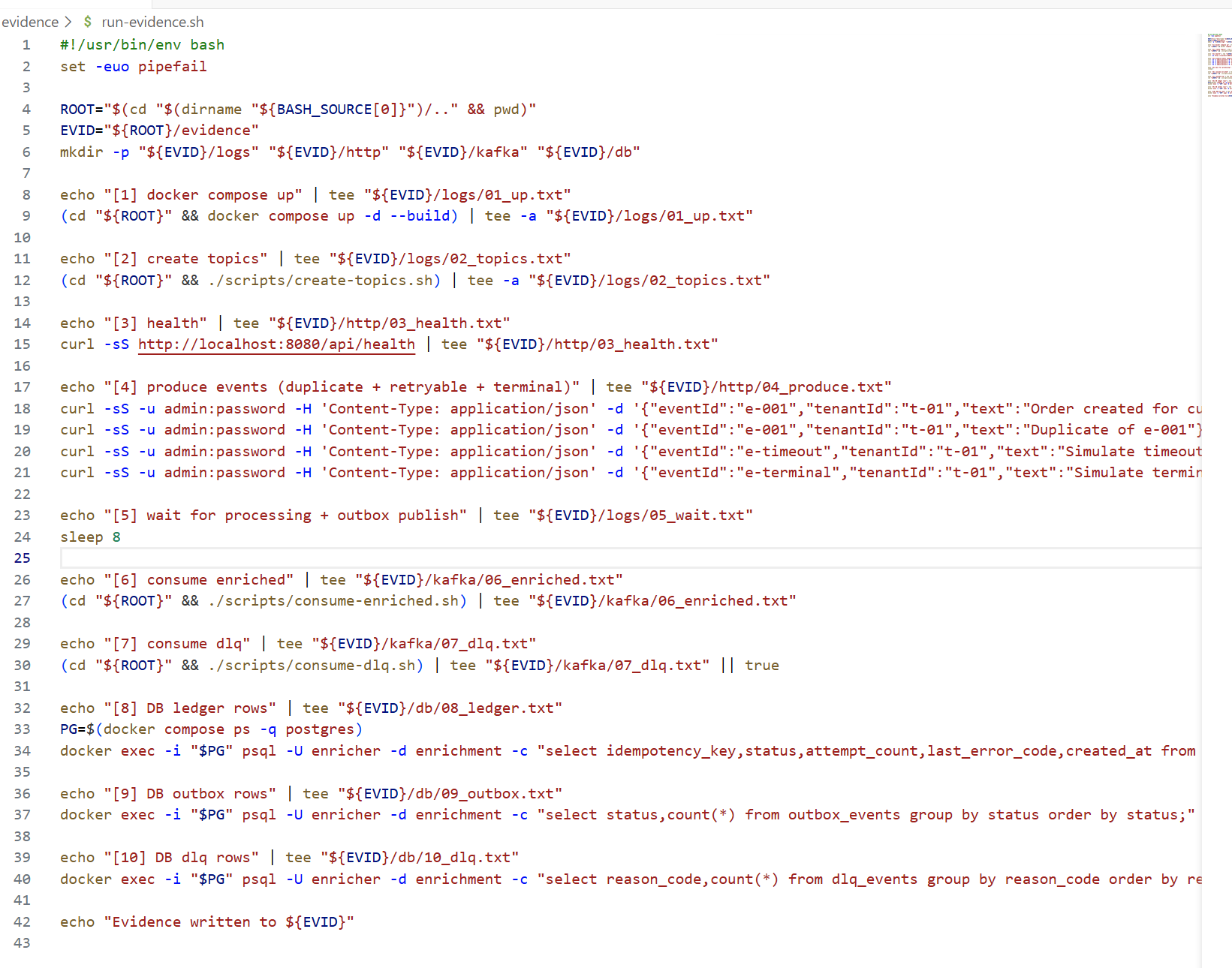The width and height of the screenshot is (1232, 968).
Task: Expand the chevron after the evidence breadcrumb
Action: pos(68,22)
